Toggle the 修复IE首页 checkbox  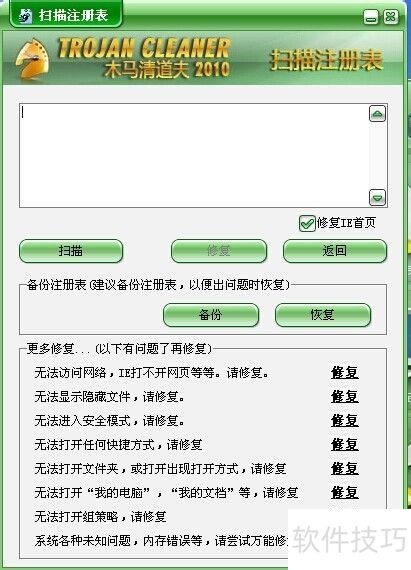pos(307,223)
